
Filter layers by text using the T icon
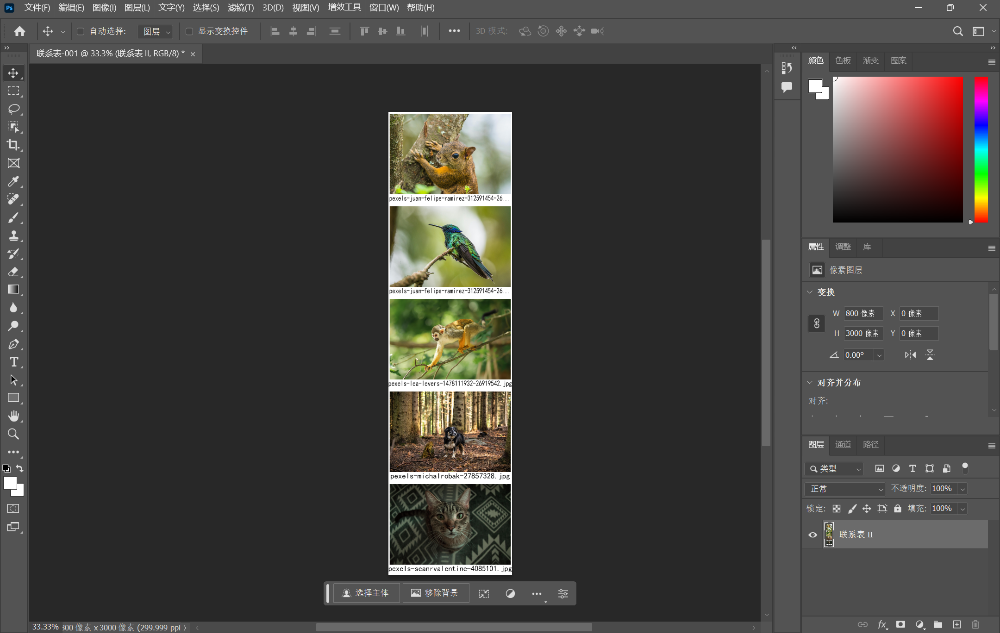tap(911, 467)
